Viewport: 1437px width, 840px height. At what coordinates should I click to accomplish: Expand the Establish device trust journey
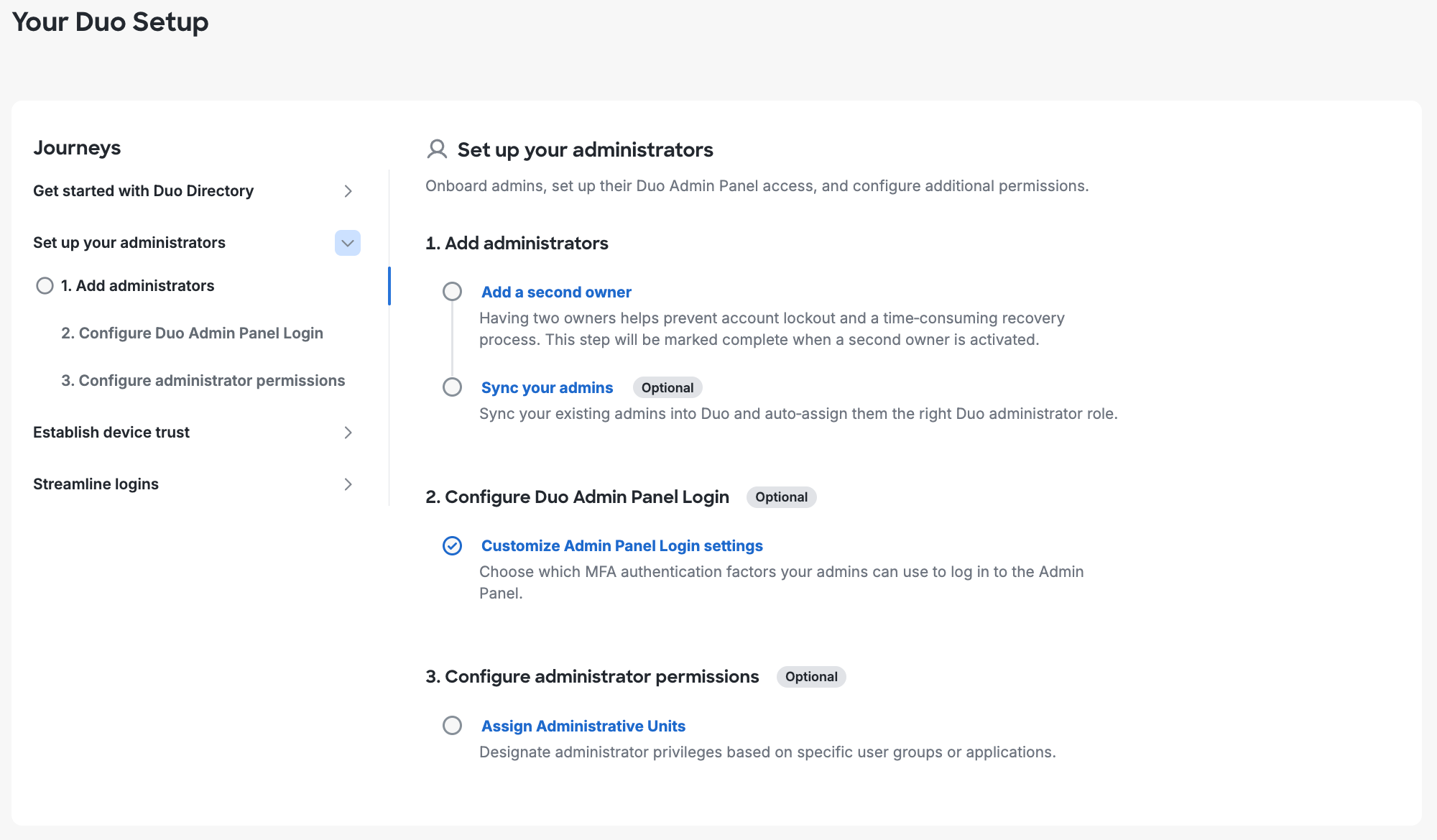(348, 433)
